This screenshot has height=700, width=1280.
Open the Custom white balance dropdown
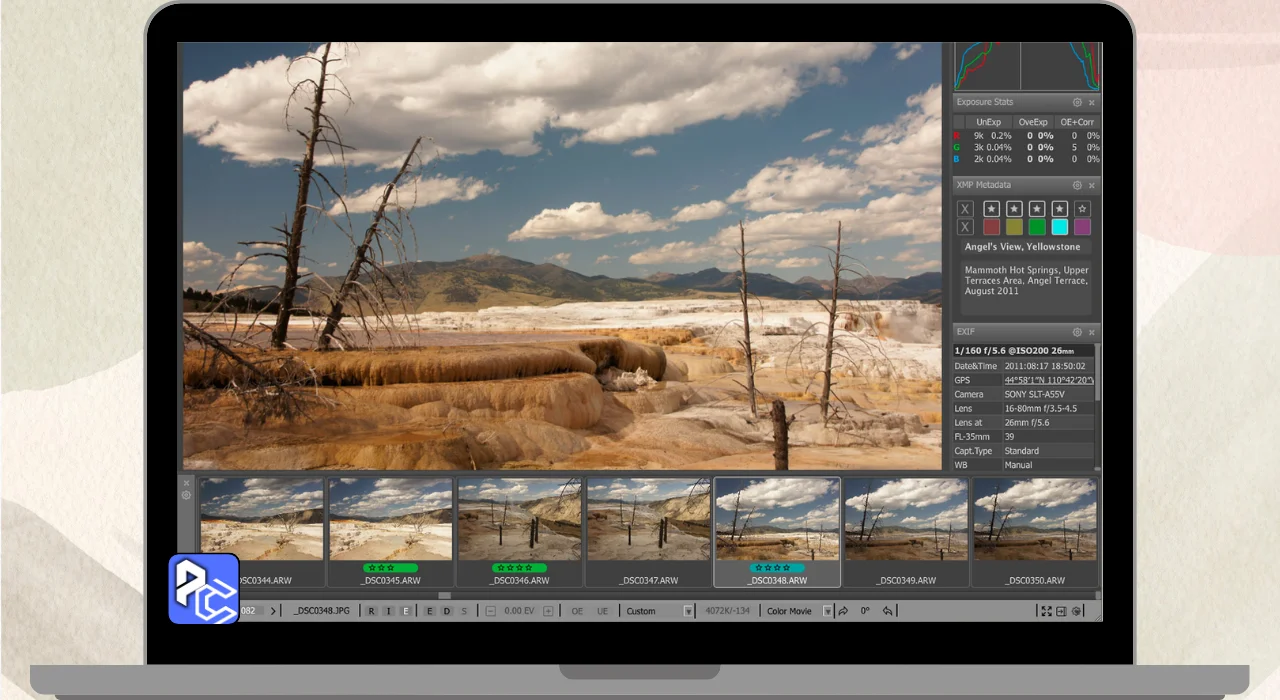coord(688,611)
